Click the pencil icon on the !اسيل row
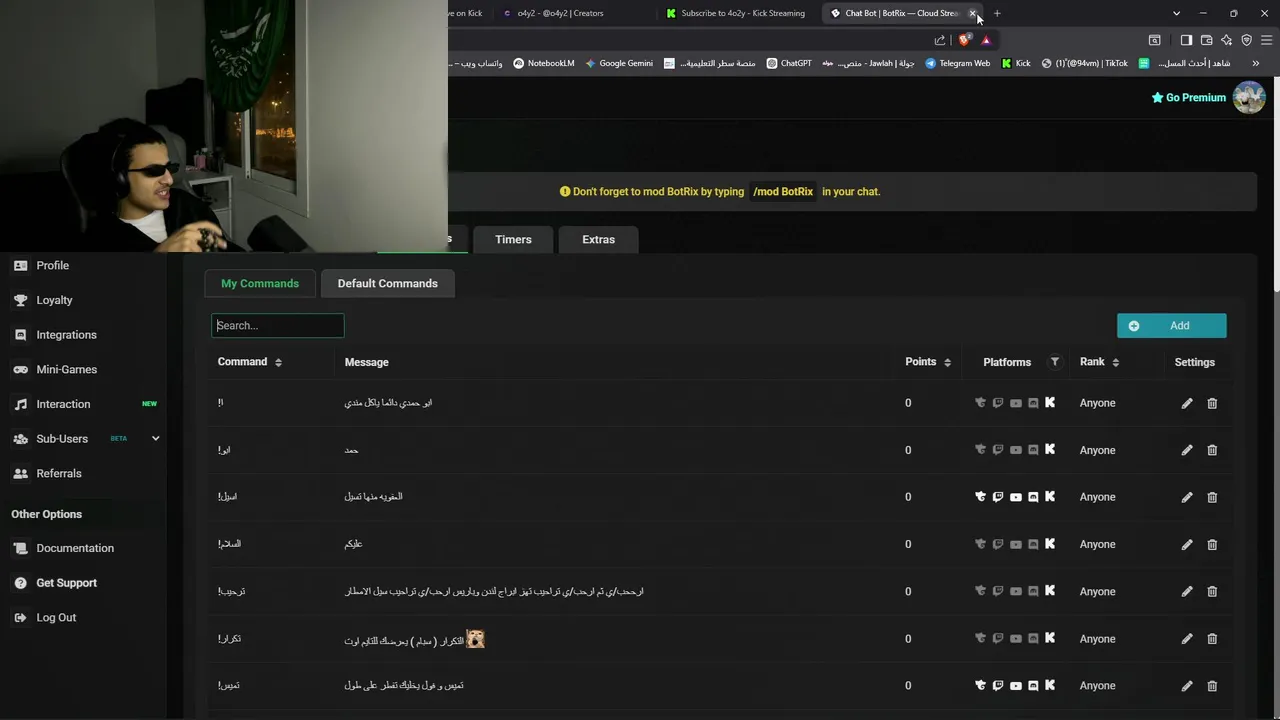Image resolution: width=1280 pixels, height=720 pixels. (x=1187, y=497)
